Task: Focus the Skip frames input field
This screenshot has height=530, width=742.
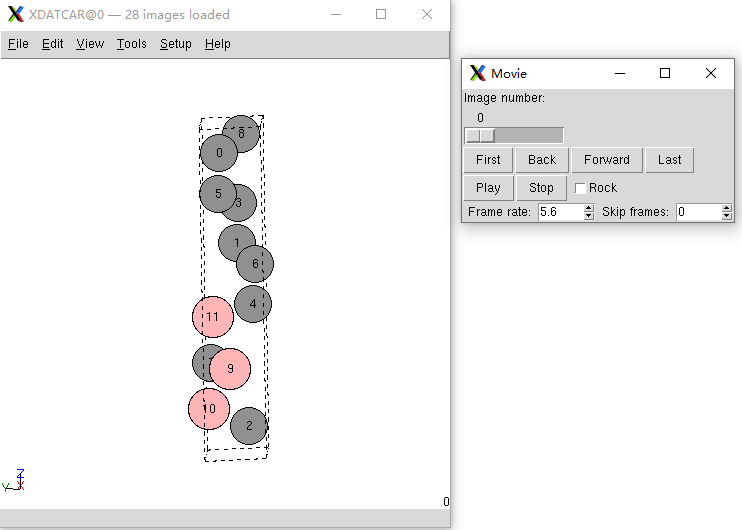Action: click(699, 212)
